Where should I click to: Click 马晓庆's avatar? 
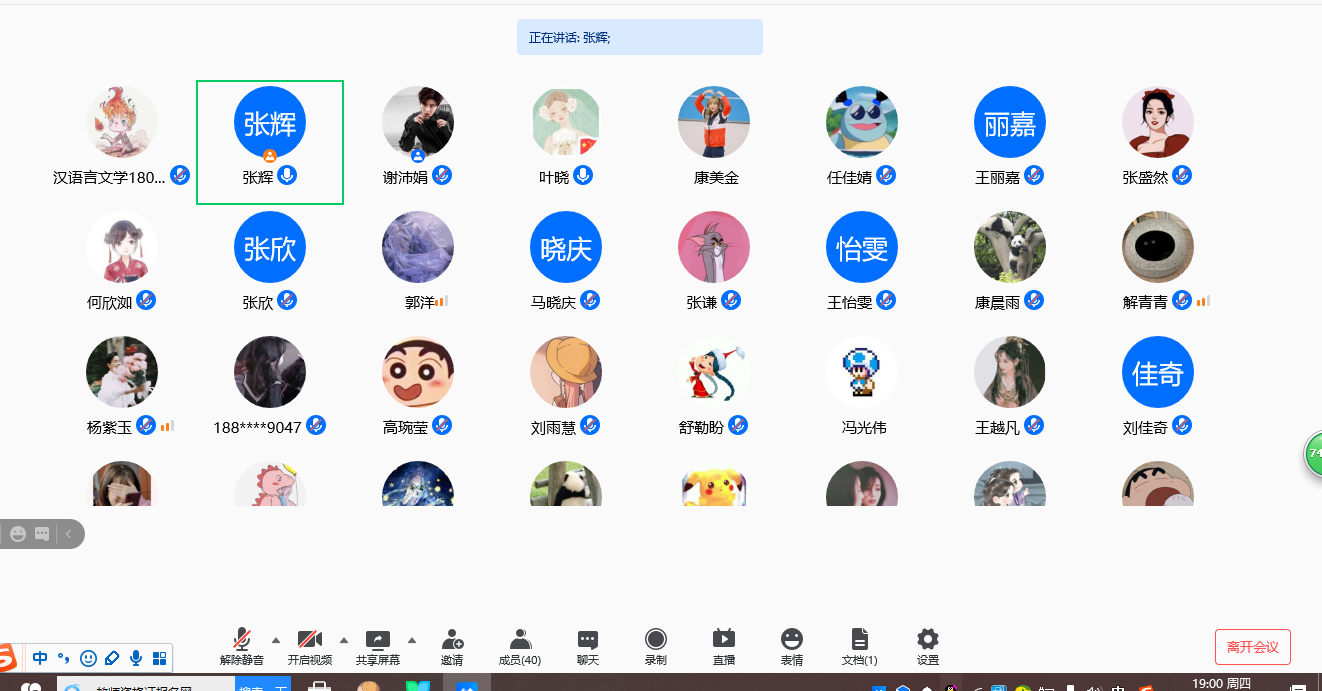(566, 247)
